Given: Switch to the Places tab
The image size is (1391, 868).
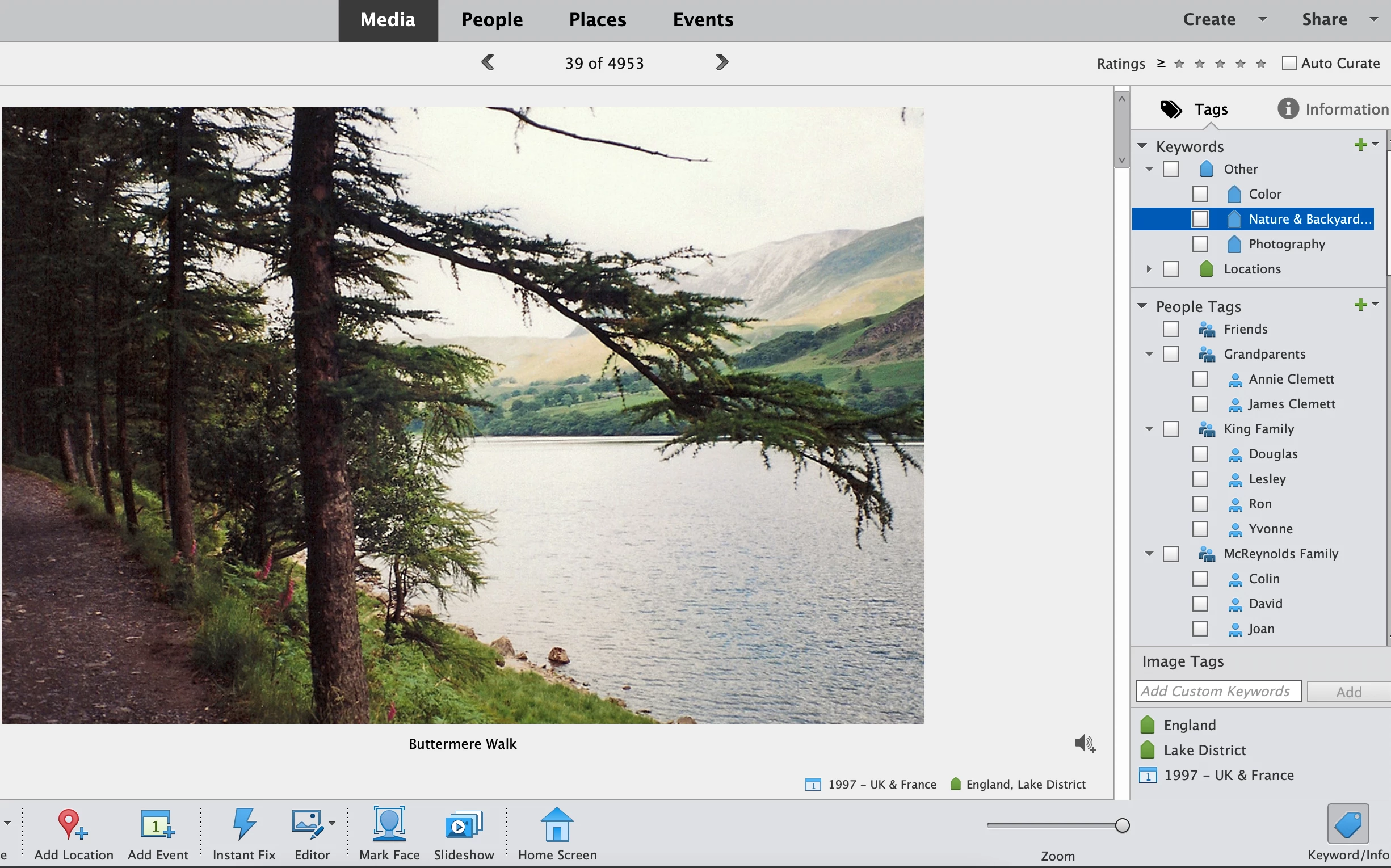Looking at the screenshot, I should tap(597, 19).
